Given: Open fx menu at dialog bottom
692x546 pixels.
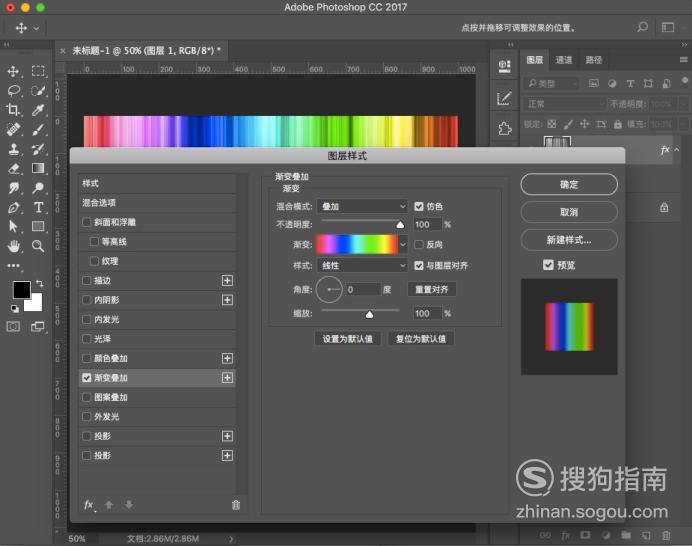Looking at the screenshot, I should pos(89,505).
